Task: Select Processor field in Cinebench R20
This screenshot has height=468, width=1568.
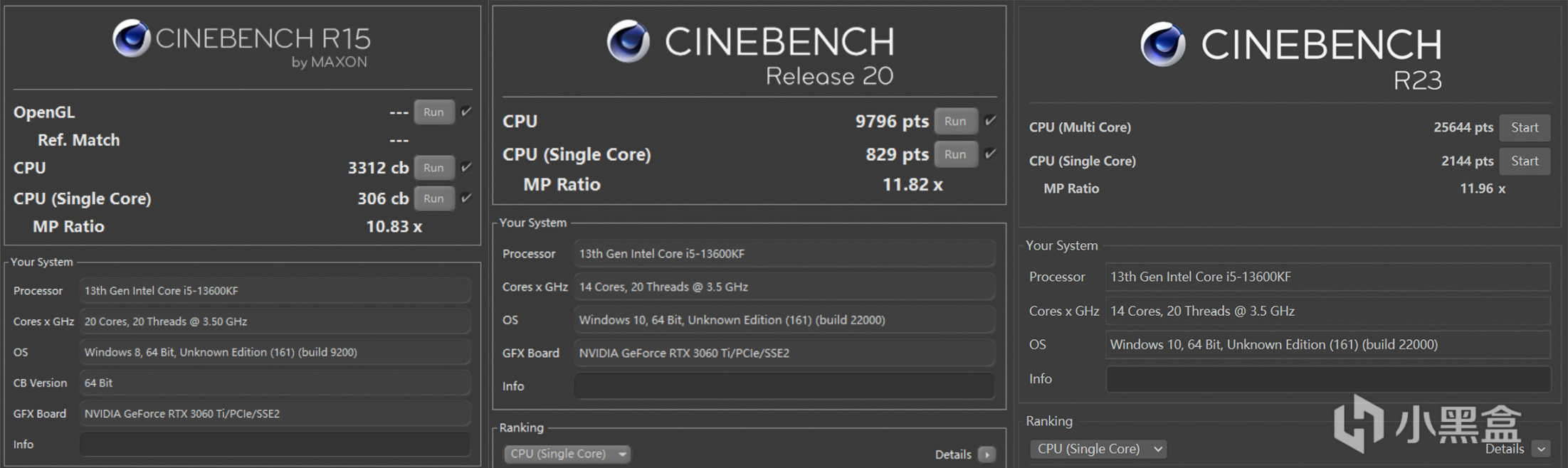Action: click(784, 254)
